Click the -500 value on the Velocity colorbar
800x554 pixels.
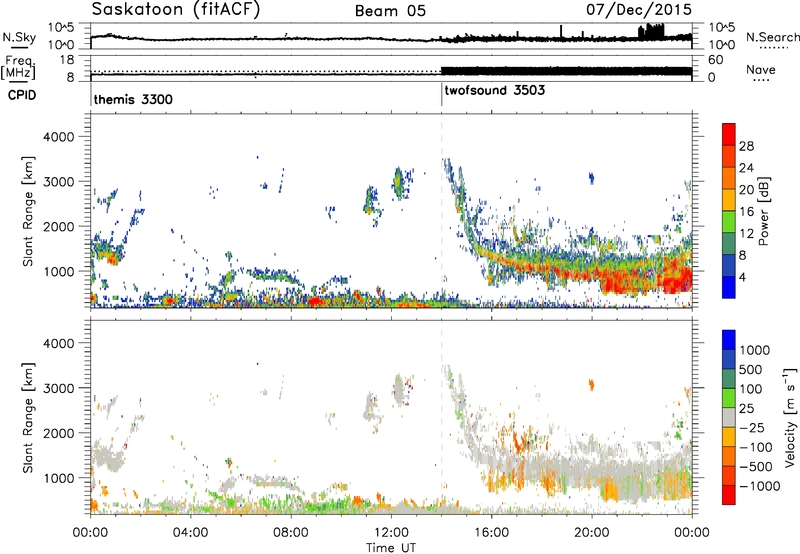click(x=756, y=466)
